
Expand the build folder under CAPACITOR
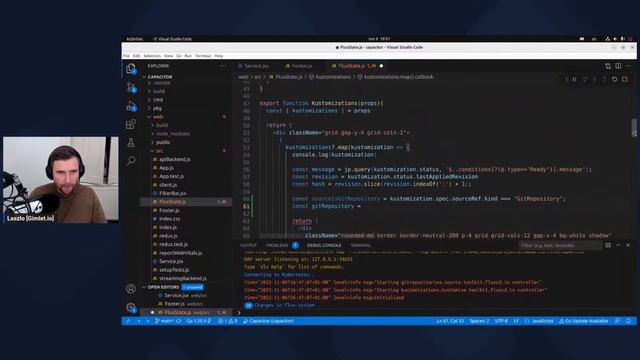tap(159, 91)
